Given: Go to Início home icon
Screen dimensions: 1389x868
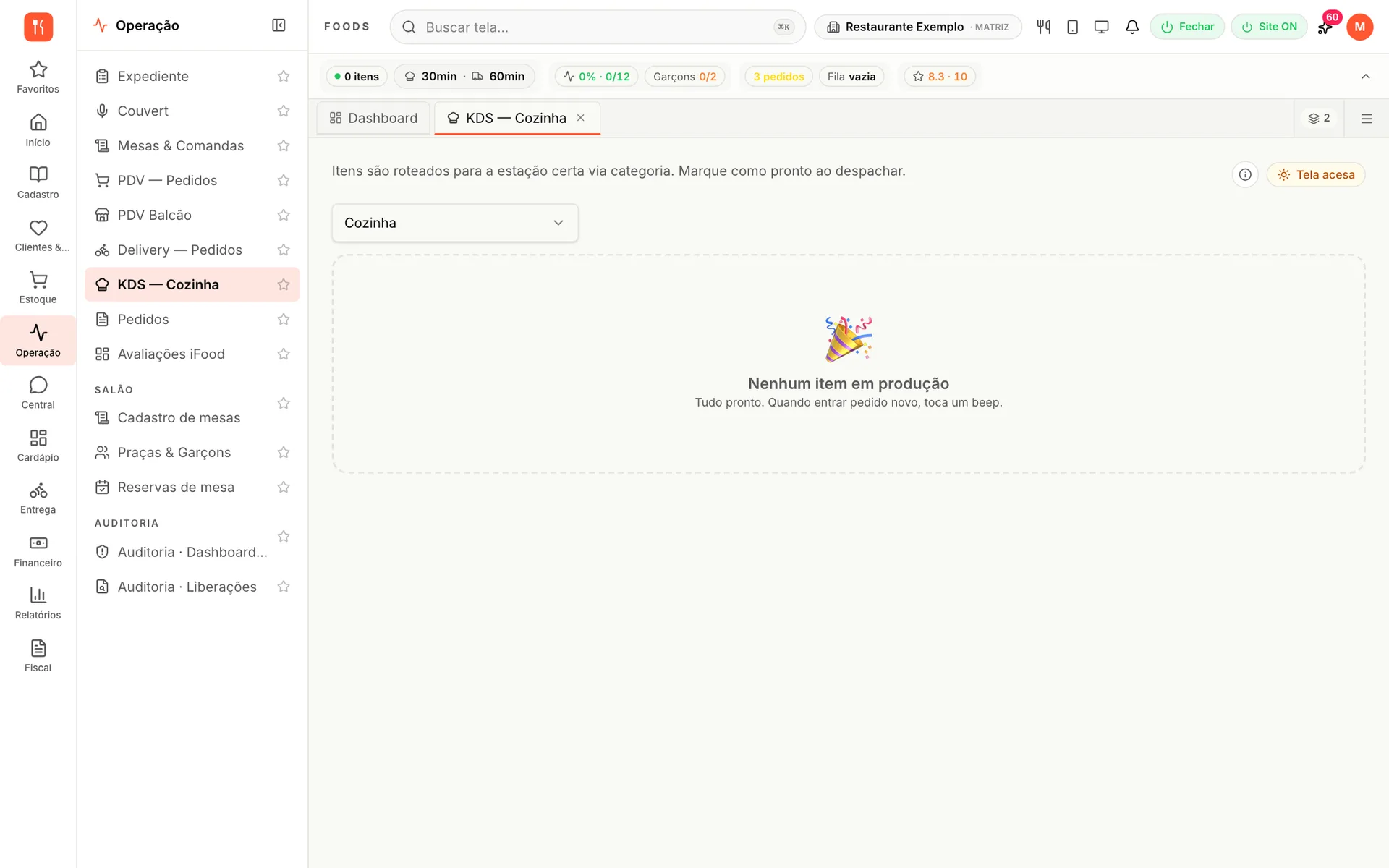Looking at the screenshot, I should 38,130.
